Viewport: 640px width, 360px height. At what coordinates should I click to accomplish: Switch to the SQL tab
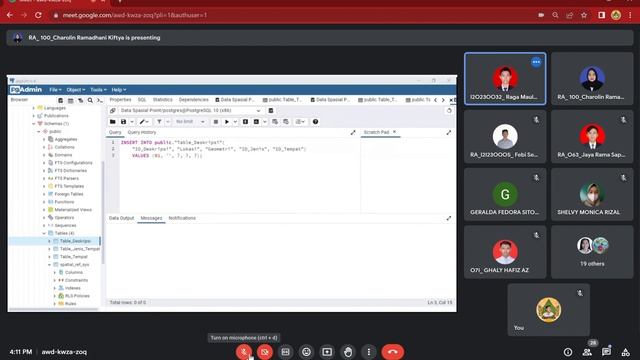tap(142, 100)
